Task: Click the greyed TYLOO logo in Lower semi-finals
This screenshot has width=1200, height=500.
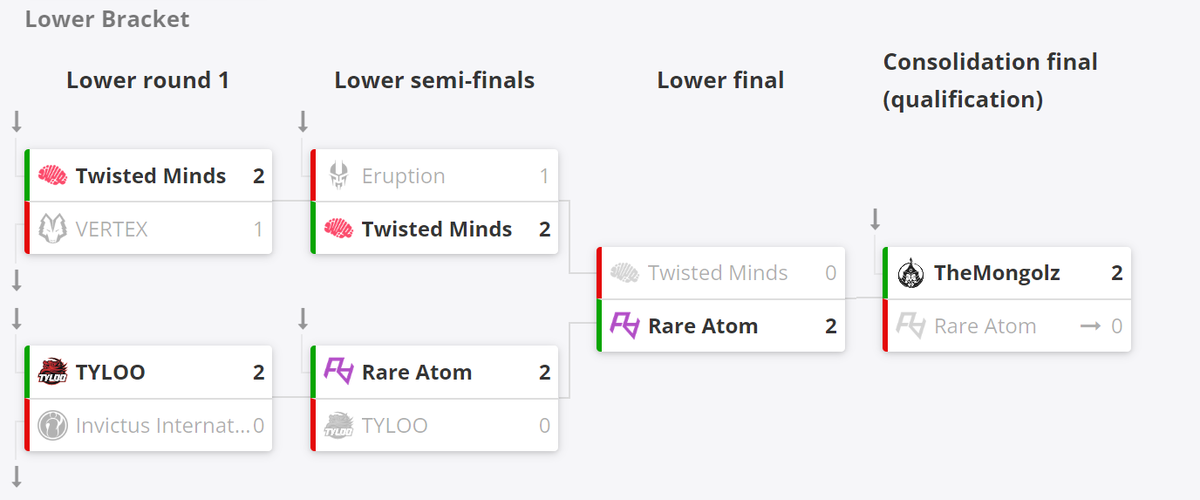Action: pos(339,425)
